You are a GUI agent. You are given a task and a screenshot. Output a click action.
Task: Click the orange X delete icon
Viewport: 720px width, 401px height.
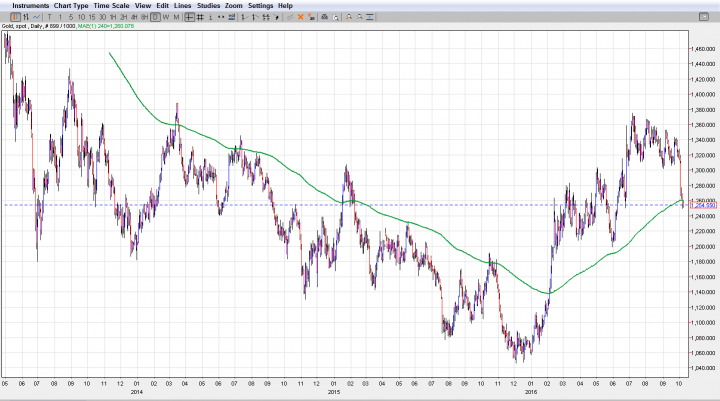[301, 17]
